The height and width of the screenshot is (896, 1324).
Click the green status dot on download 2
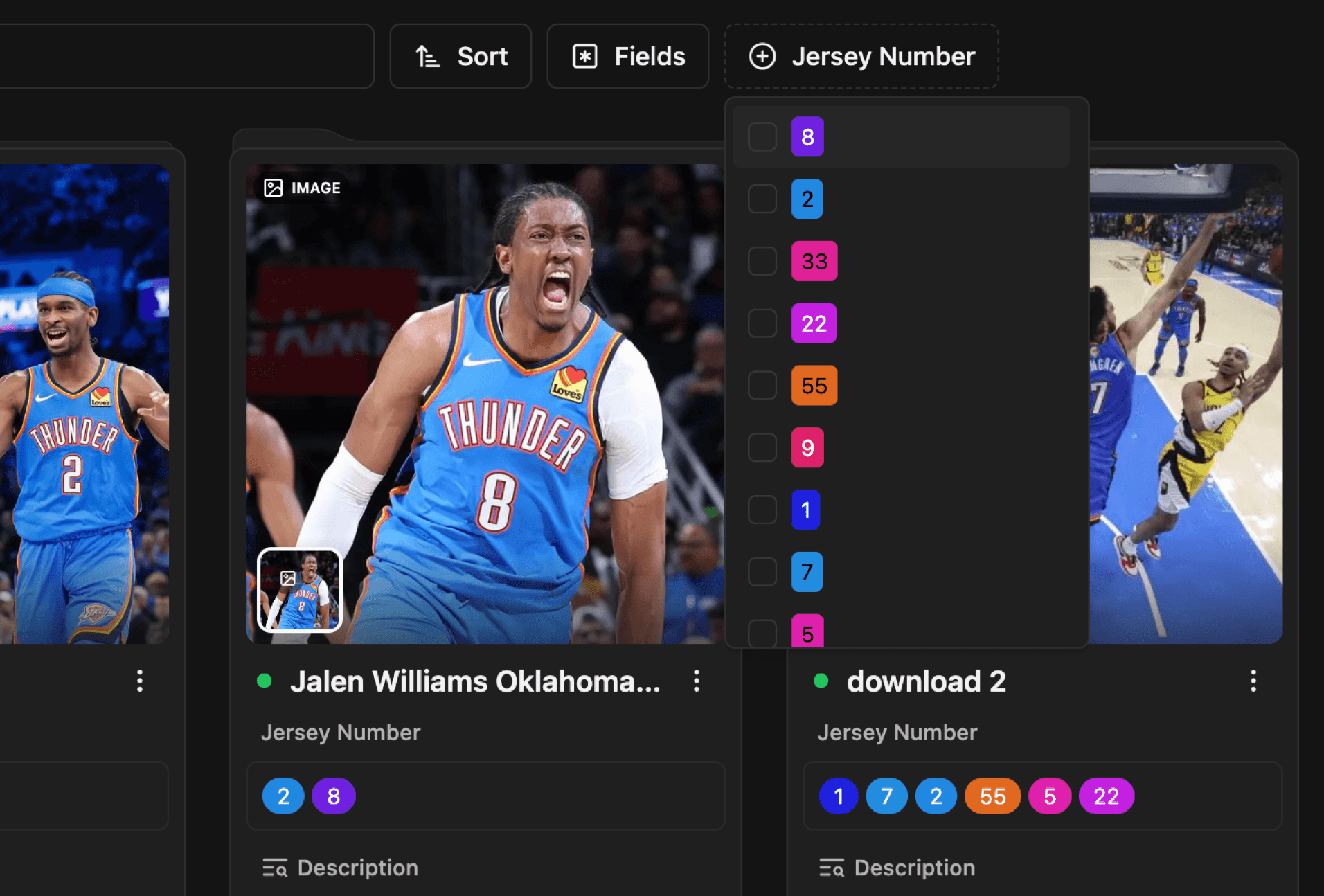(x=821, y=681)
